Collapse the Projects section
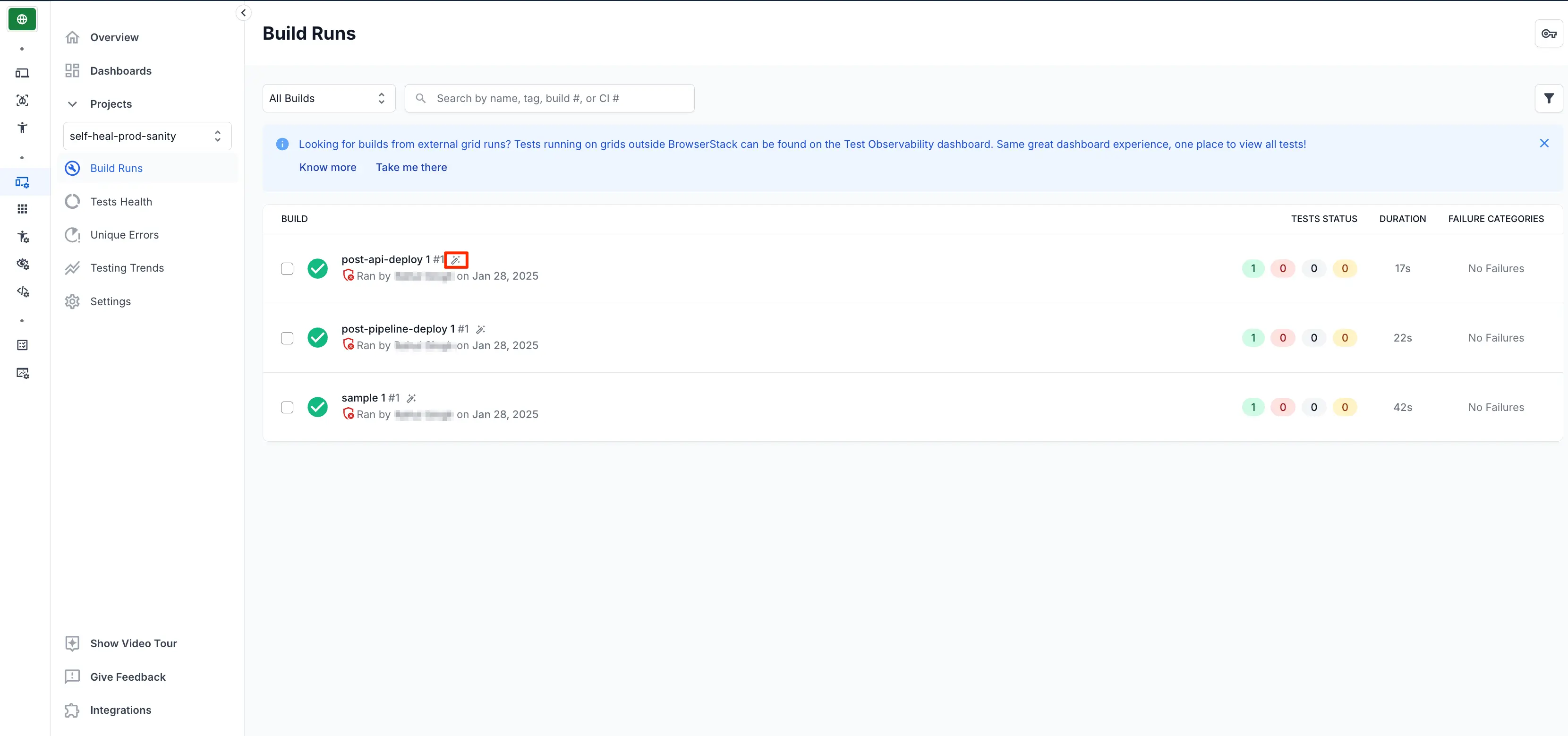 [72, 104]
